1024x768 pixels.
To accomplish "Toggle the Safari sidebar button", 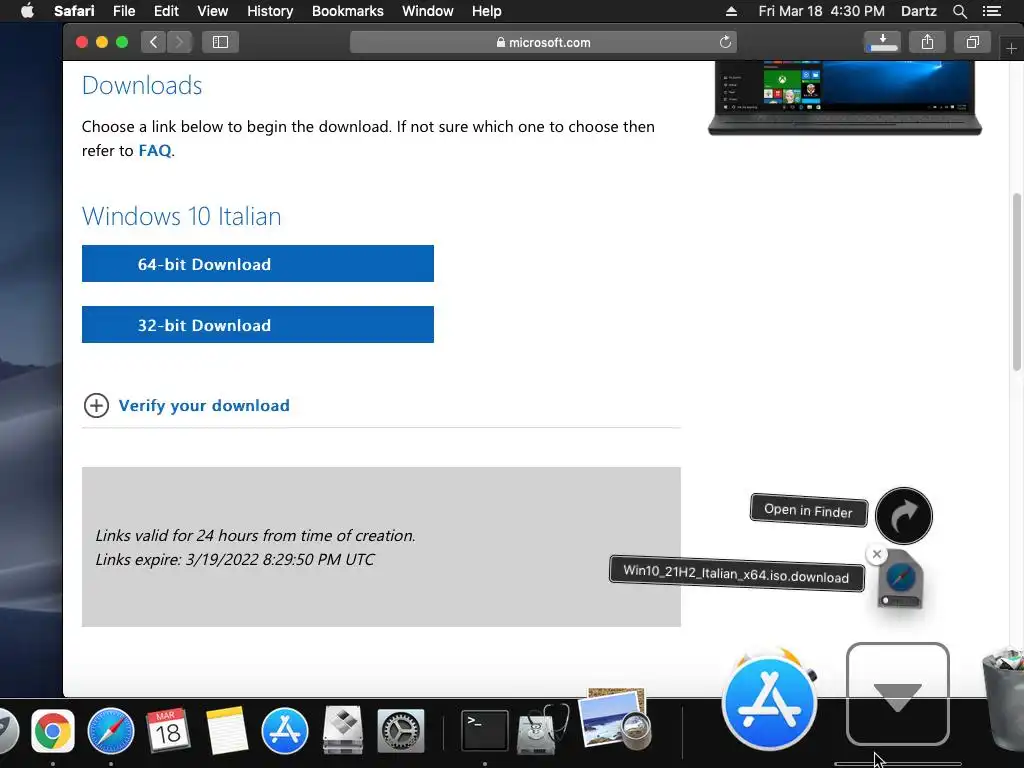I will [x=220, y=42].
